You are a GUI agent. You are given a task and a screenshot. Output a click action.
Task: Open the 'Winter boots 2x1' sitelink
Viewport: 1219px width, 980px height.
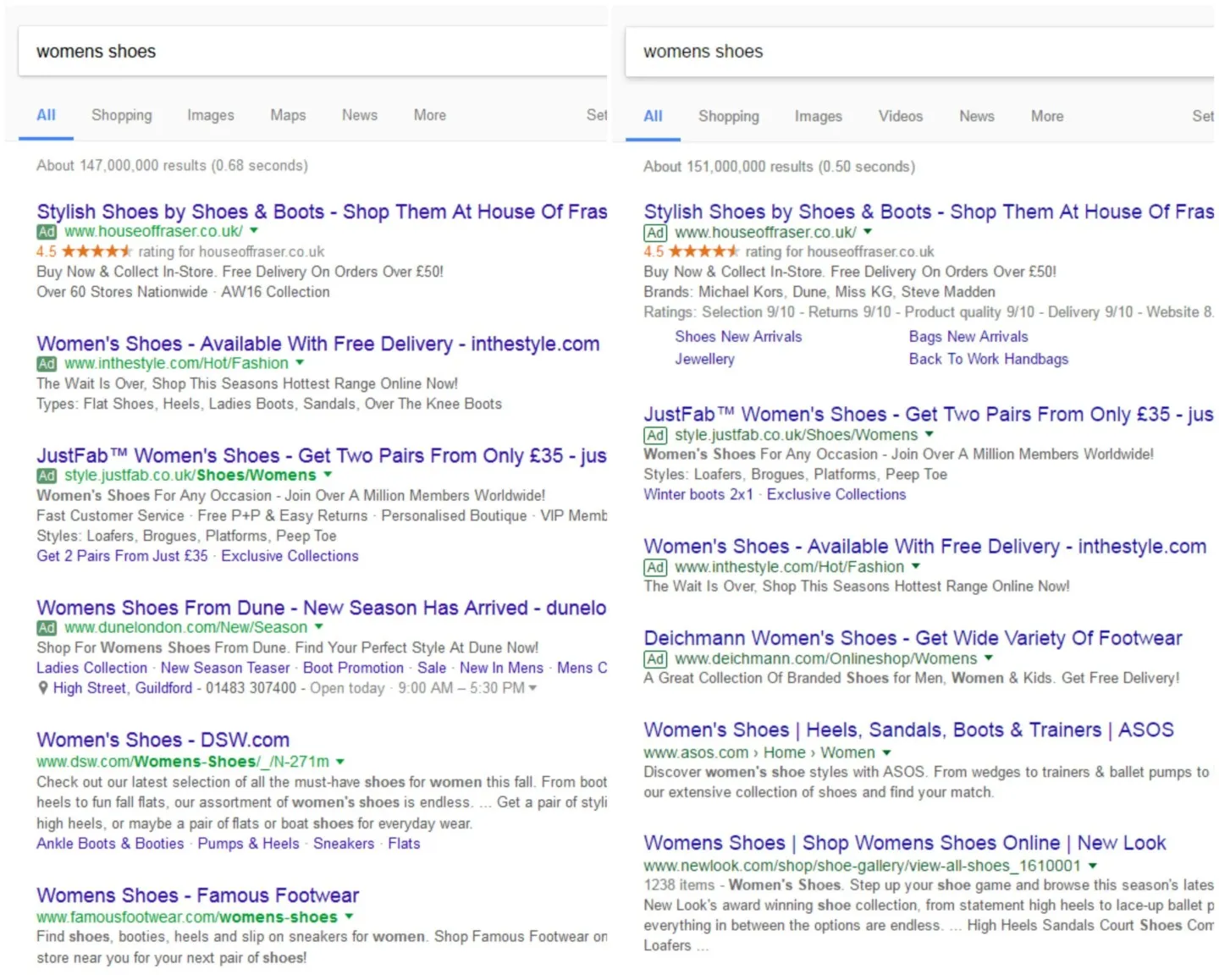click(698, 494)
